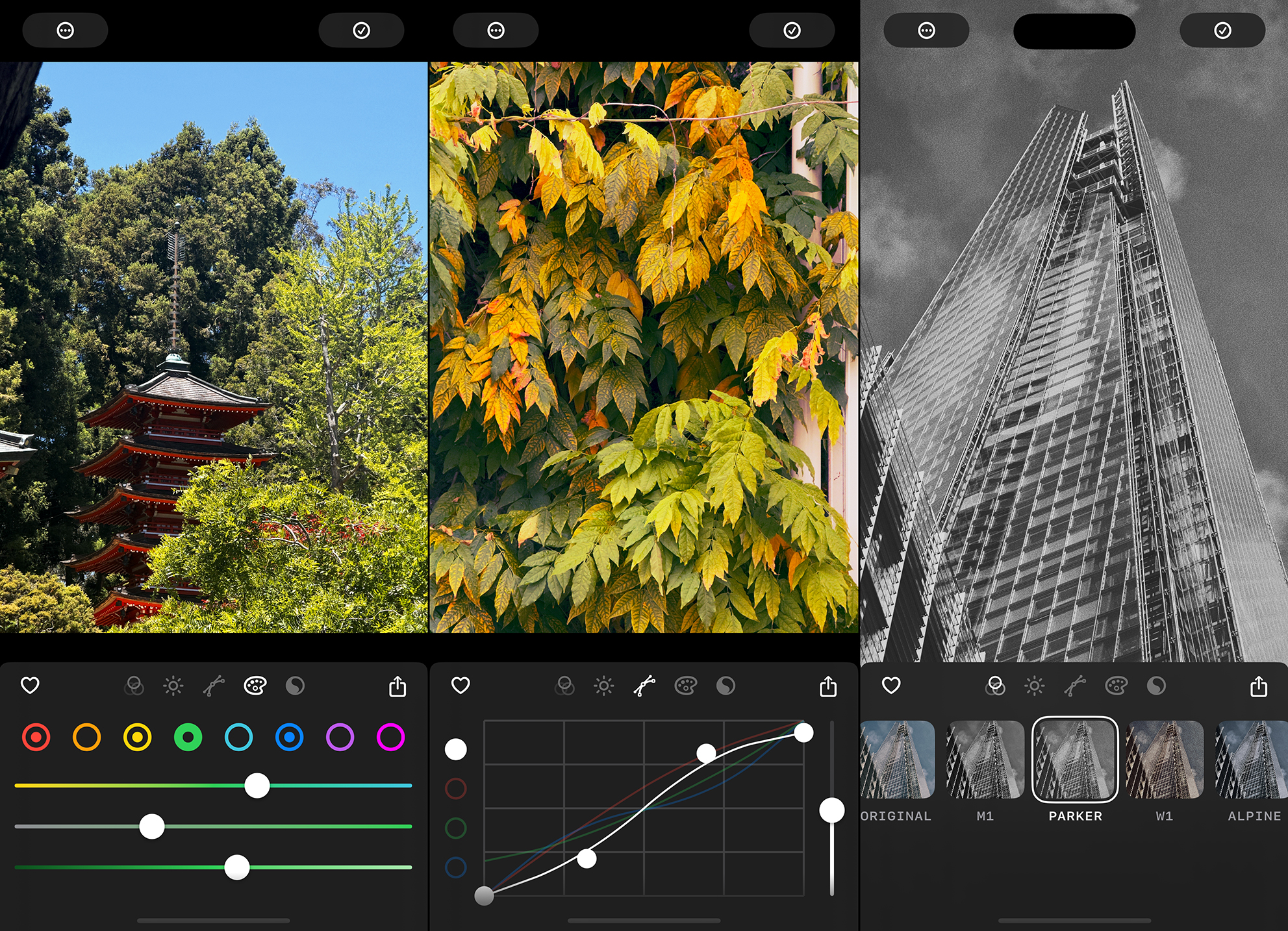Open the more options menu in skyscraper screen
The width and height of the screenshot is (1288, 931).
tap(926, 31)
